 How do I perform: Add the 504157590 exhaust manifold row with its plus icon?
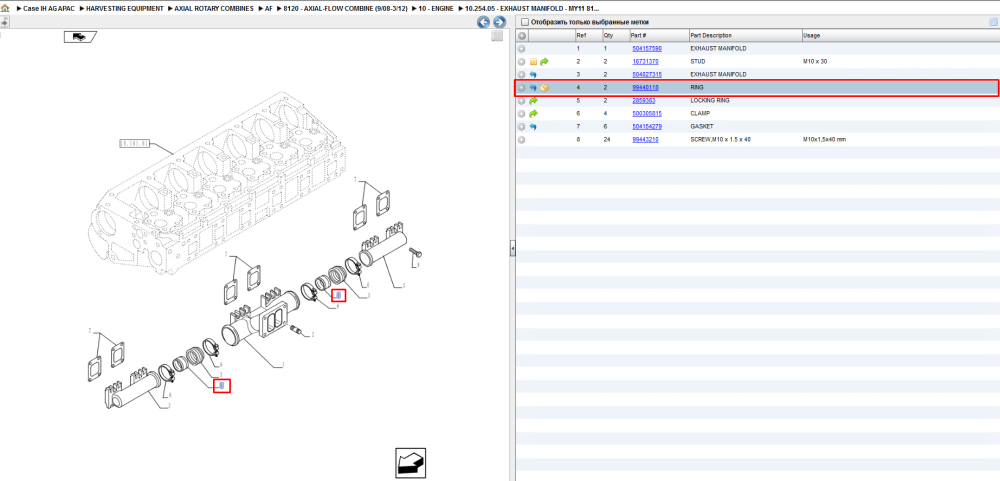[x=522, y=48]
